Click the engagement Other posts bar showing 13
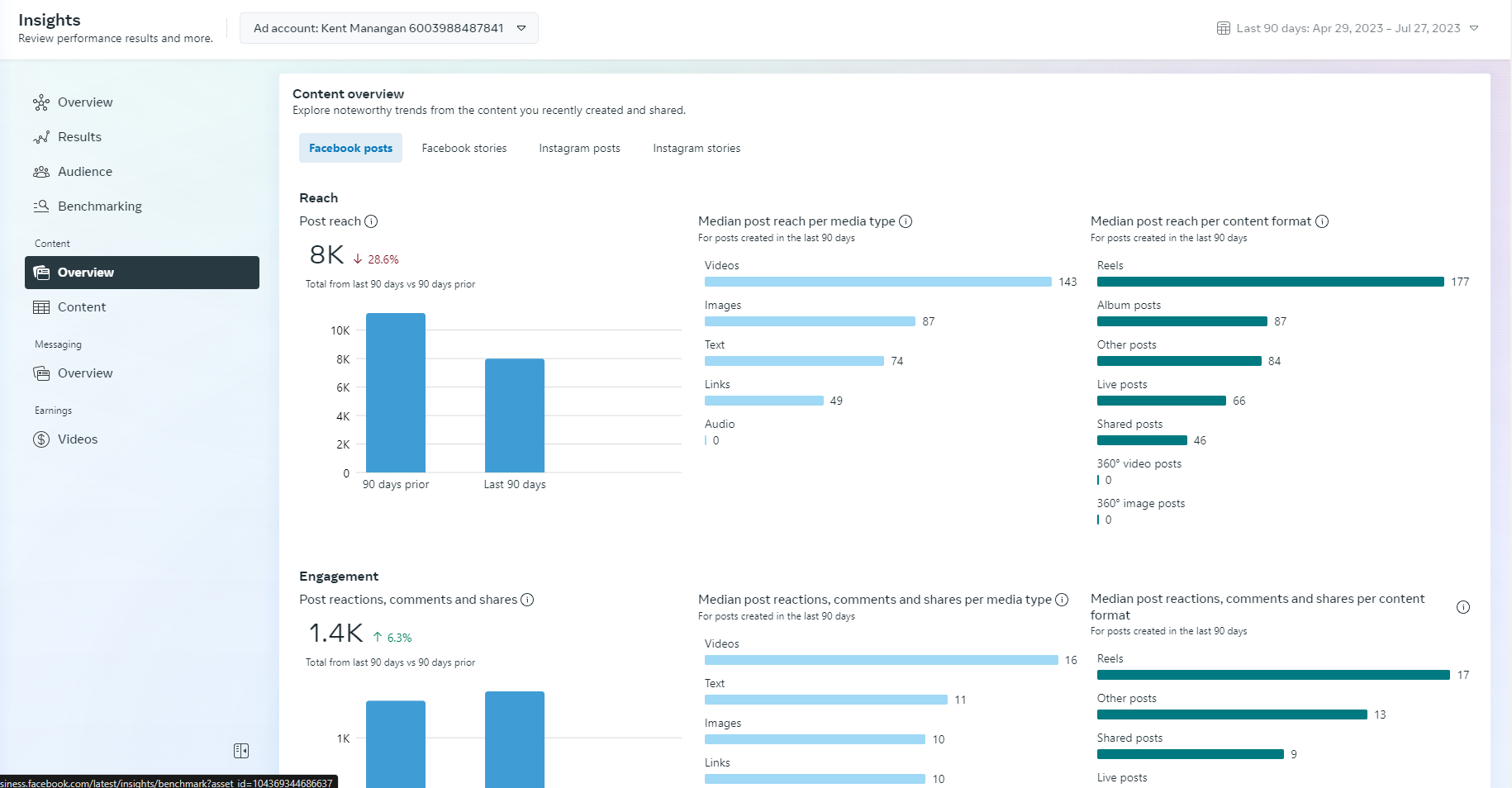 point(1232,714)
